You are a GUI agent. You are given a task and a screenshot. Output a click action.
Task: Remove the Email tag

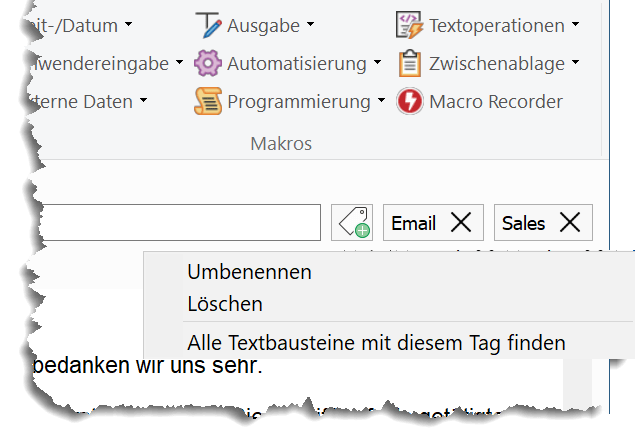coord(461,222)
